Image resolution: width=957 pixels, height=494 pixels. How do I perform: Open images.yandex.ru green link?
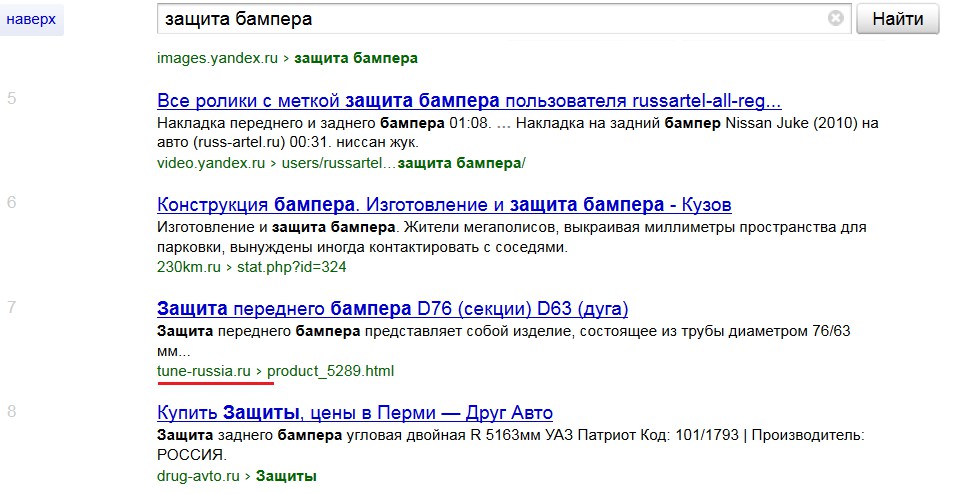coord(217,59)
